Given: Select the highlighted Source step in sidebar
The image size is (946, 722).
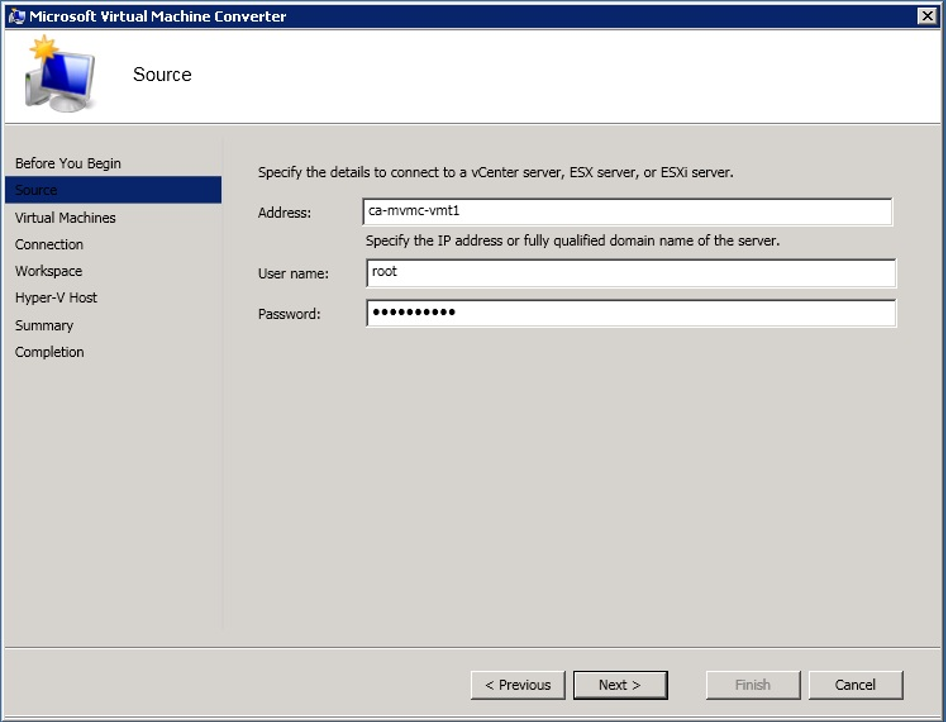Looking at the screenshot, I should pyautogui.click(x=36, y=190).
